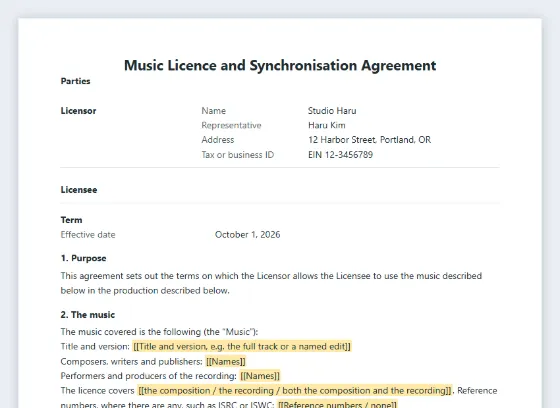Select the Parties heading
The image size is (560, 408).
click(x=75, y=81)
